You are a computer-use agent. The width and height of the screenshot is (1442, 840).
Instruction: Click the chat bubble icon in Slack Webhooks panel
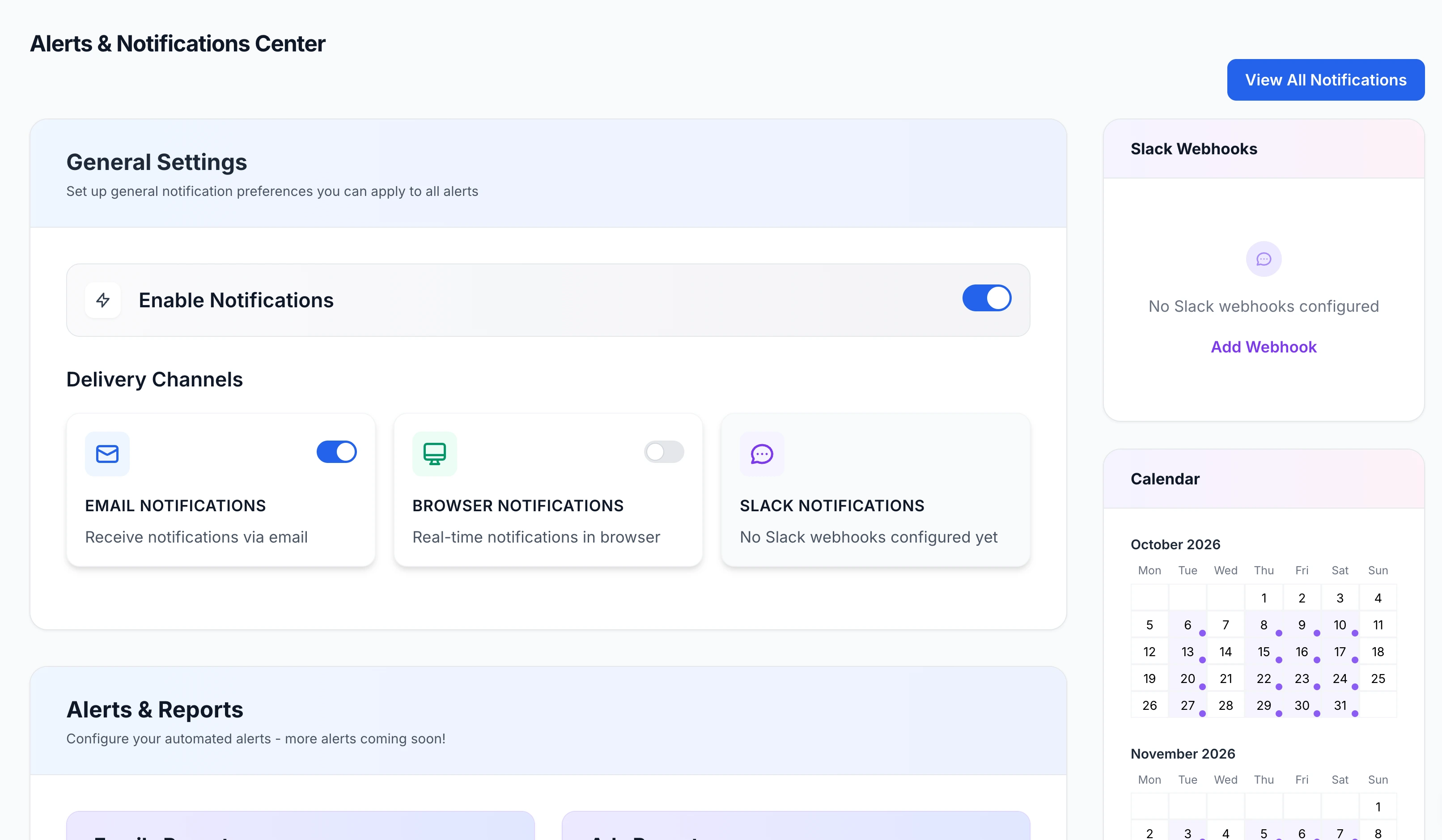1264,259
